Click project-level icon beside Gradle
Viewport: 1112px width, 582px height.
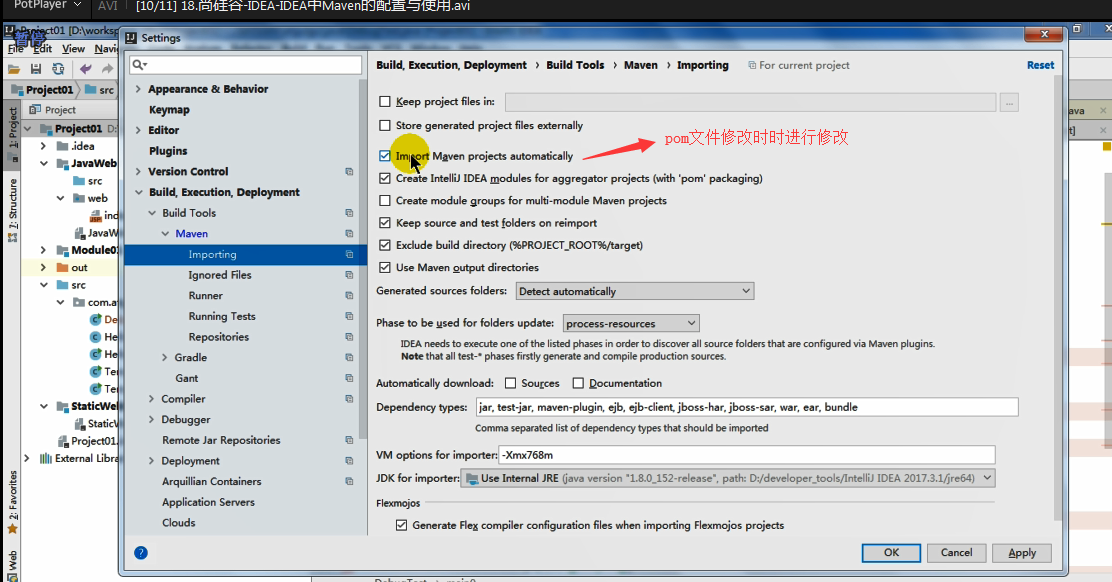click(349, 357)
